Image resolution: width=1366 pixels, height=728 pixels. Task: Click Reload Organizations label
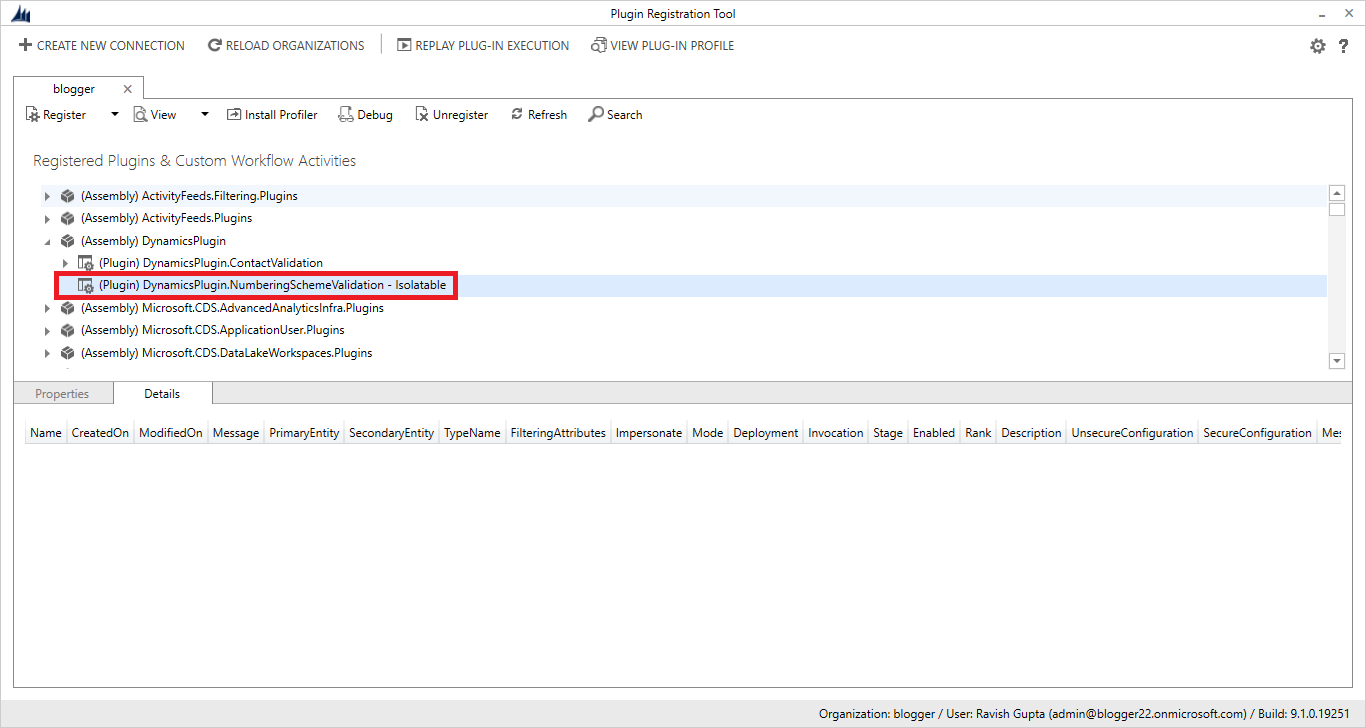[295, 45]
